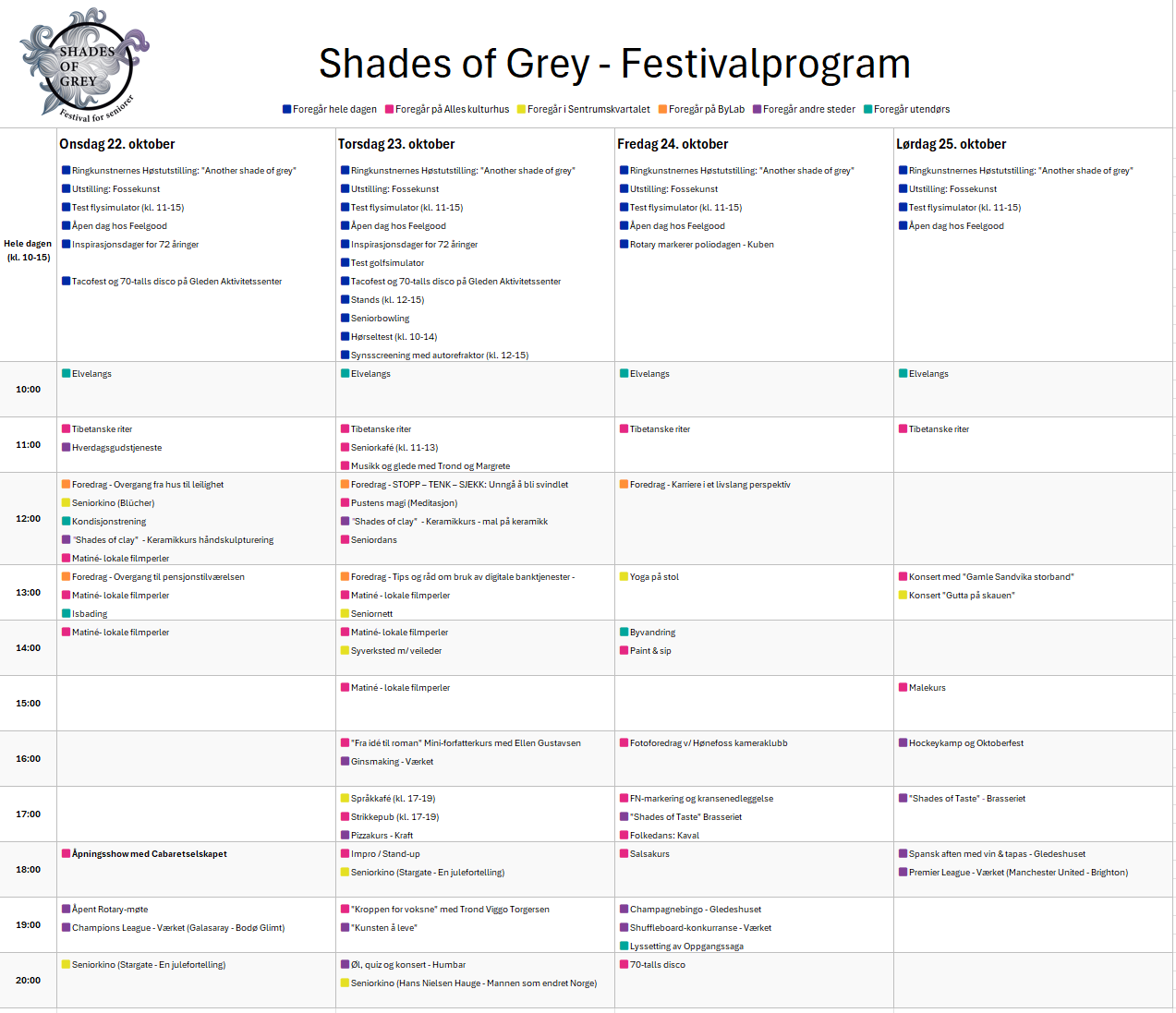This screenshot has height=1013, width=1176.
Task: Click teal marker next to "Isbading"
Action: tap(67, 613)
